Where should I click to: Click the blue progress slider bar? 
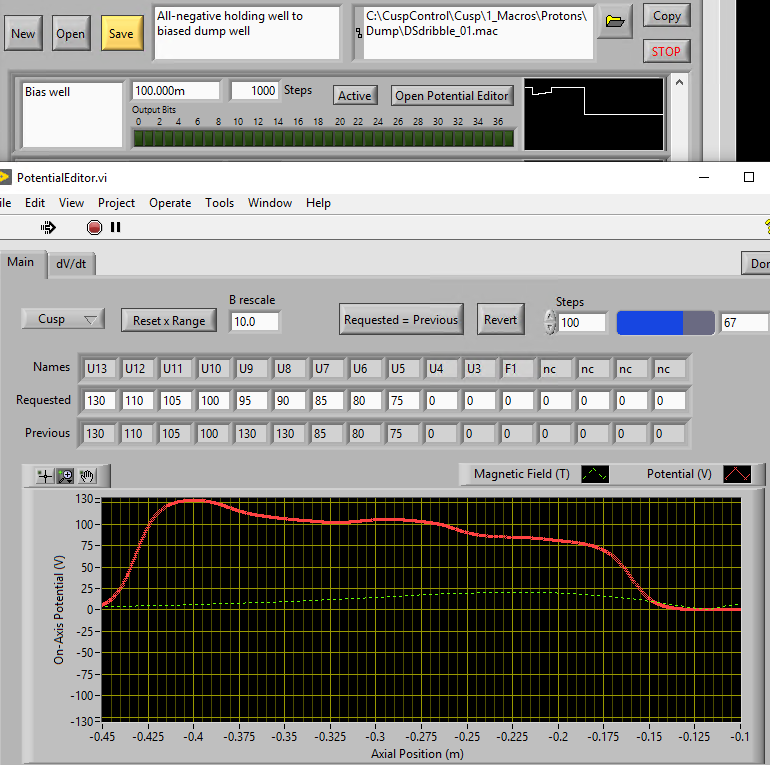point(665,322)
